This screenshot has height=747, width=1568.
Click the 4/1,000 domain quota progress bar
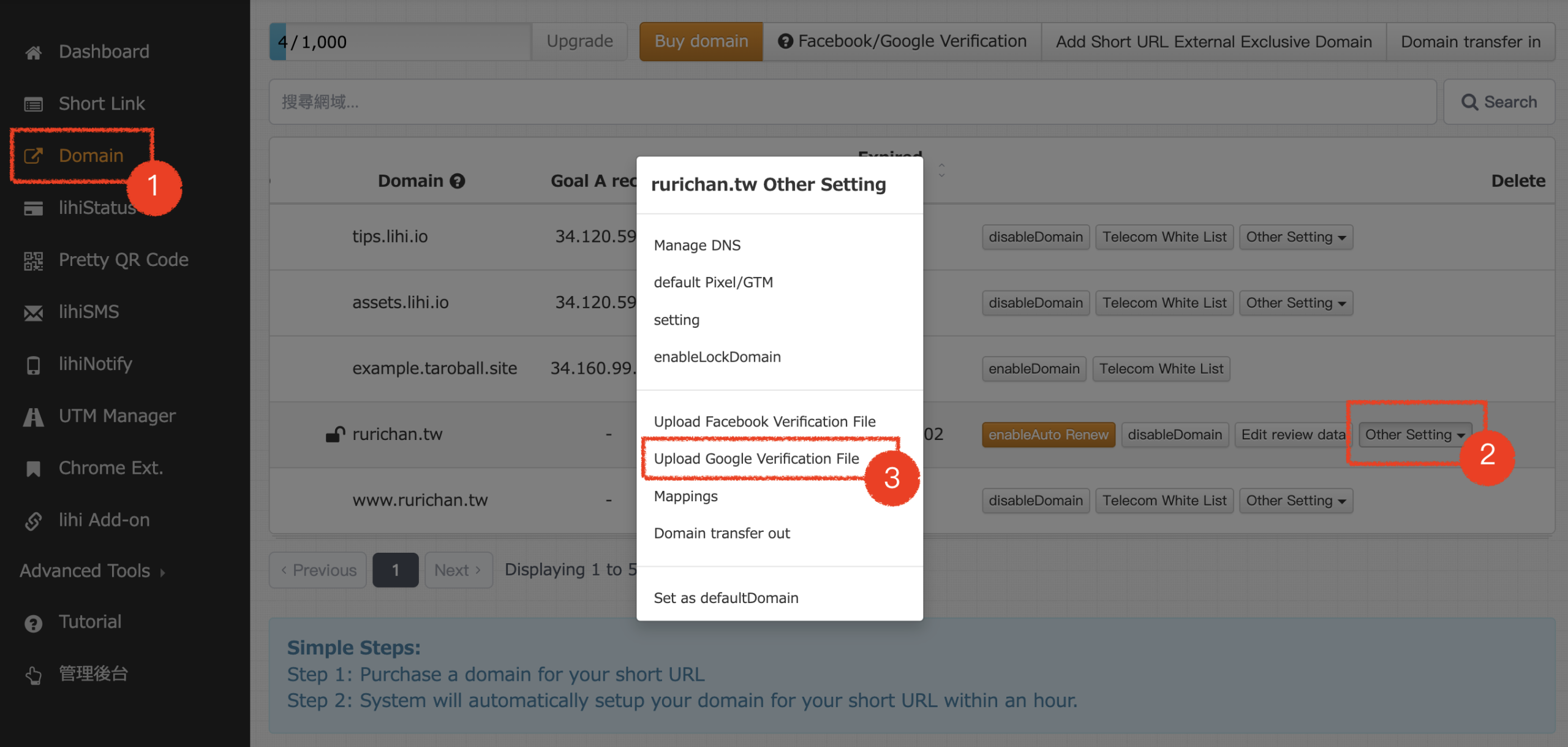point(400,42)
